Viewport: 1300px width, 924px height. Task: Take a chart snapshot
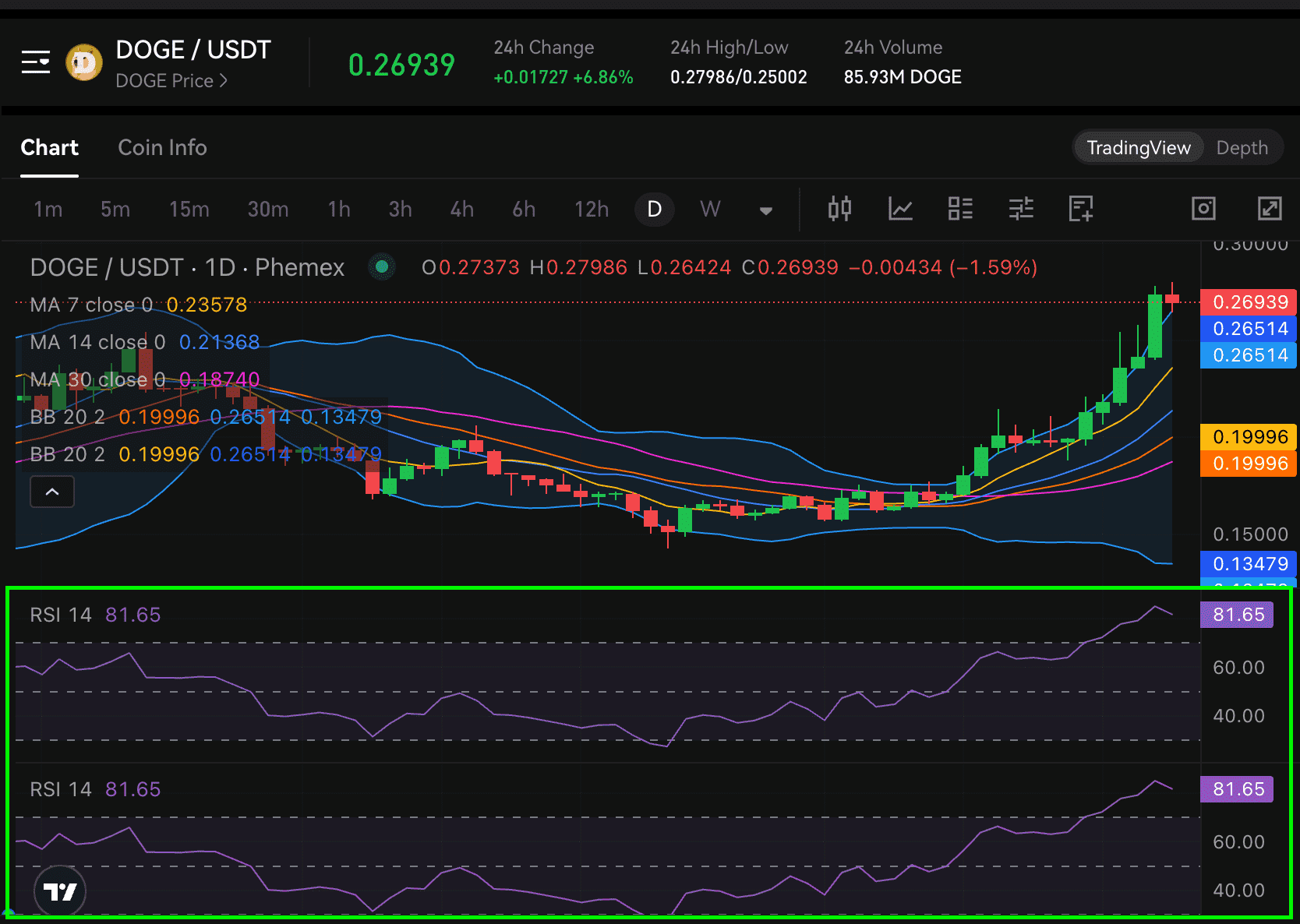click(1203, 209)
